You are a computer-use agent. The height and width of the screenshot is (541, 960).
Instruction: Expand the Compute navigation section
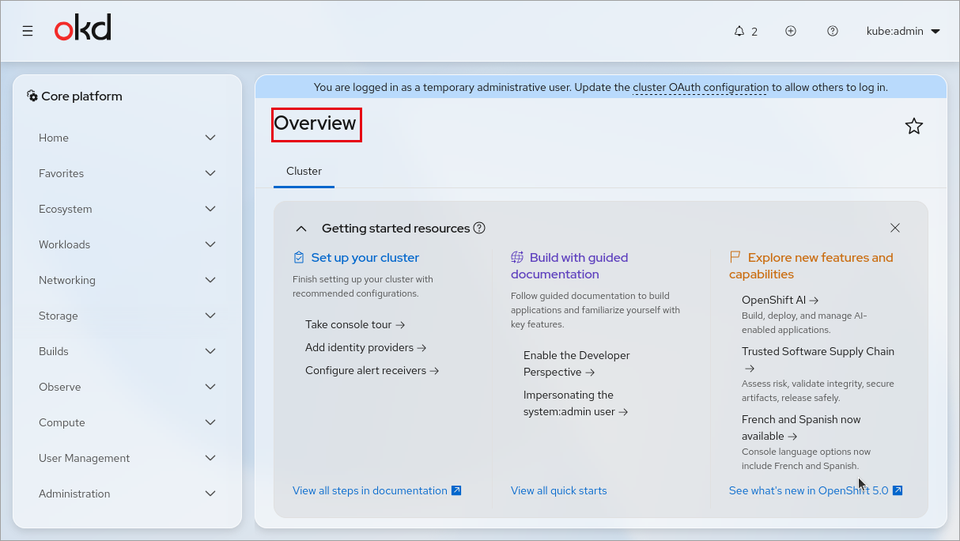coord(127,422)
